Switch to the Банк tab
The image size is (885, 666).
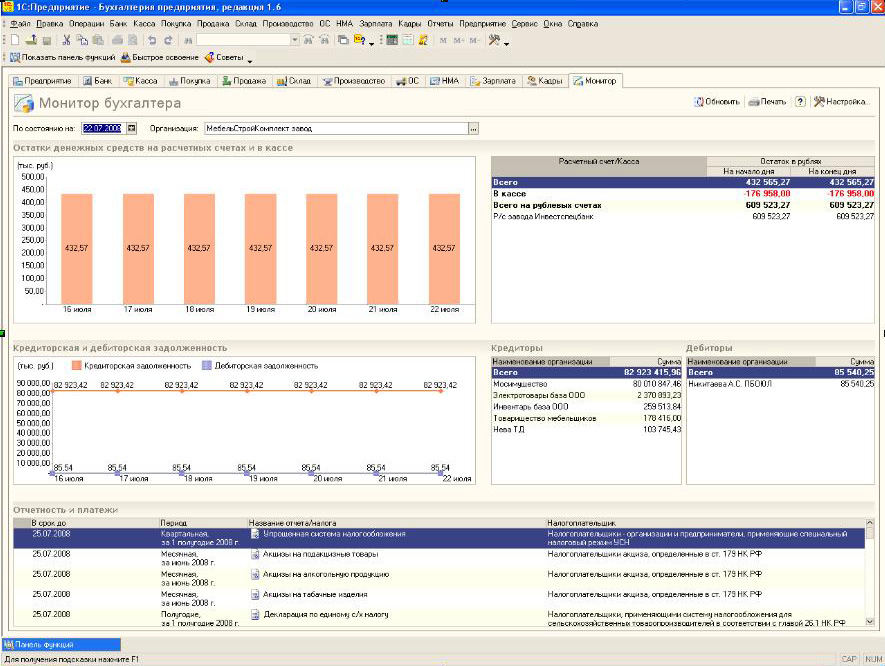click(x=98, y=81)
